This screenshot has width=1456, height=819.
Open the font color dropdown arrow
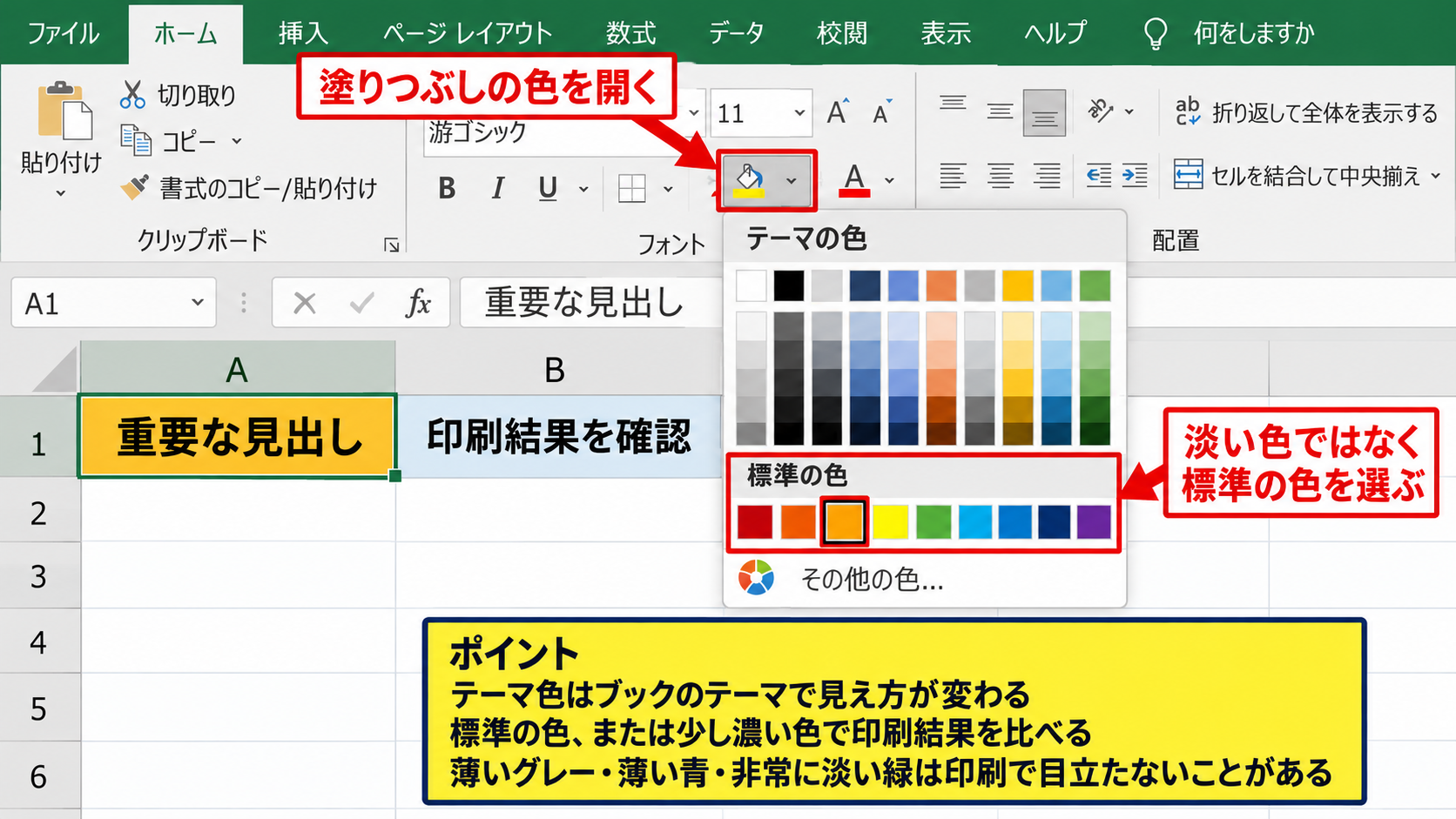tap(889, 181)
